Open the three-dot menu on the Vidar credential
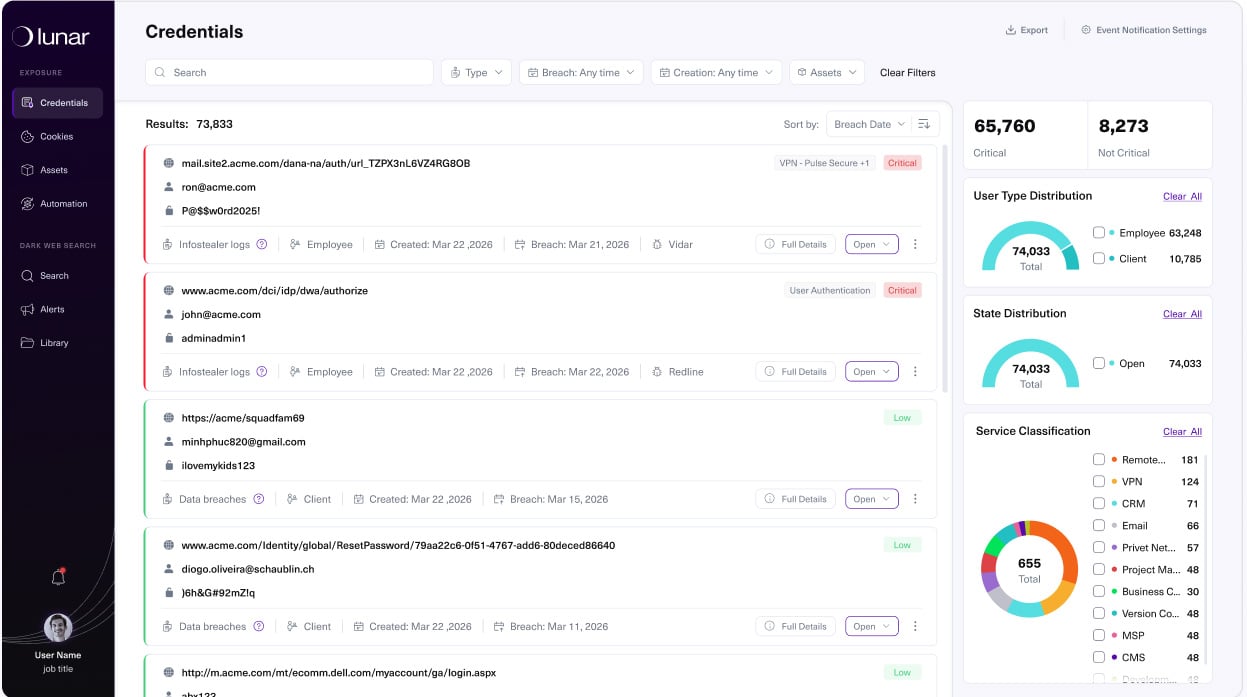Viewport: 1247px width, 697px height. (x=915, y=243)
